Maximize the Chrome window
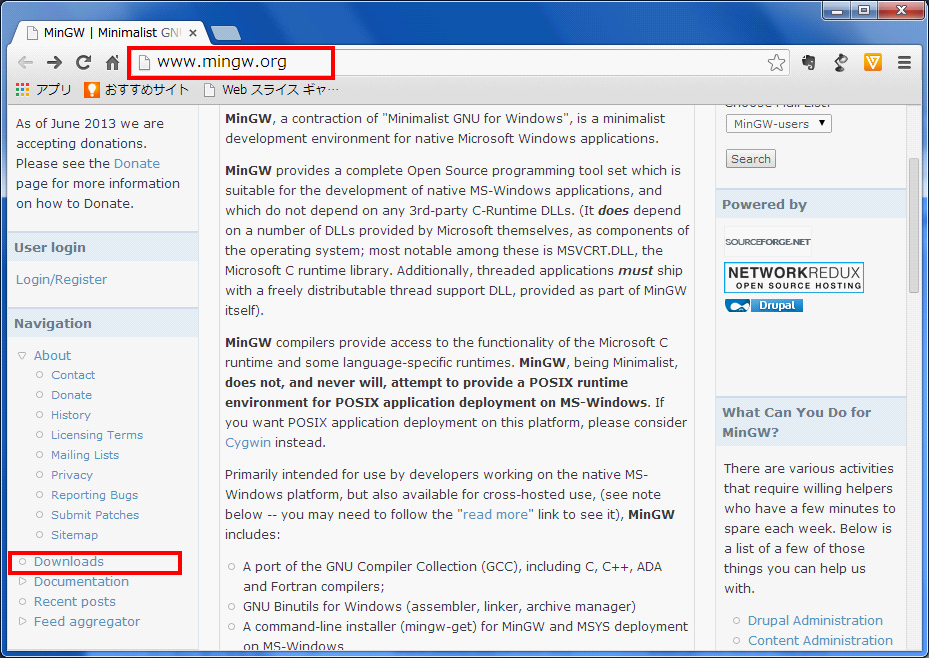 pos(864,11)
